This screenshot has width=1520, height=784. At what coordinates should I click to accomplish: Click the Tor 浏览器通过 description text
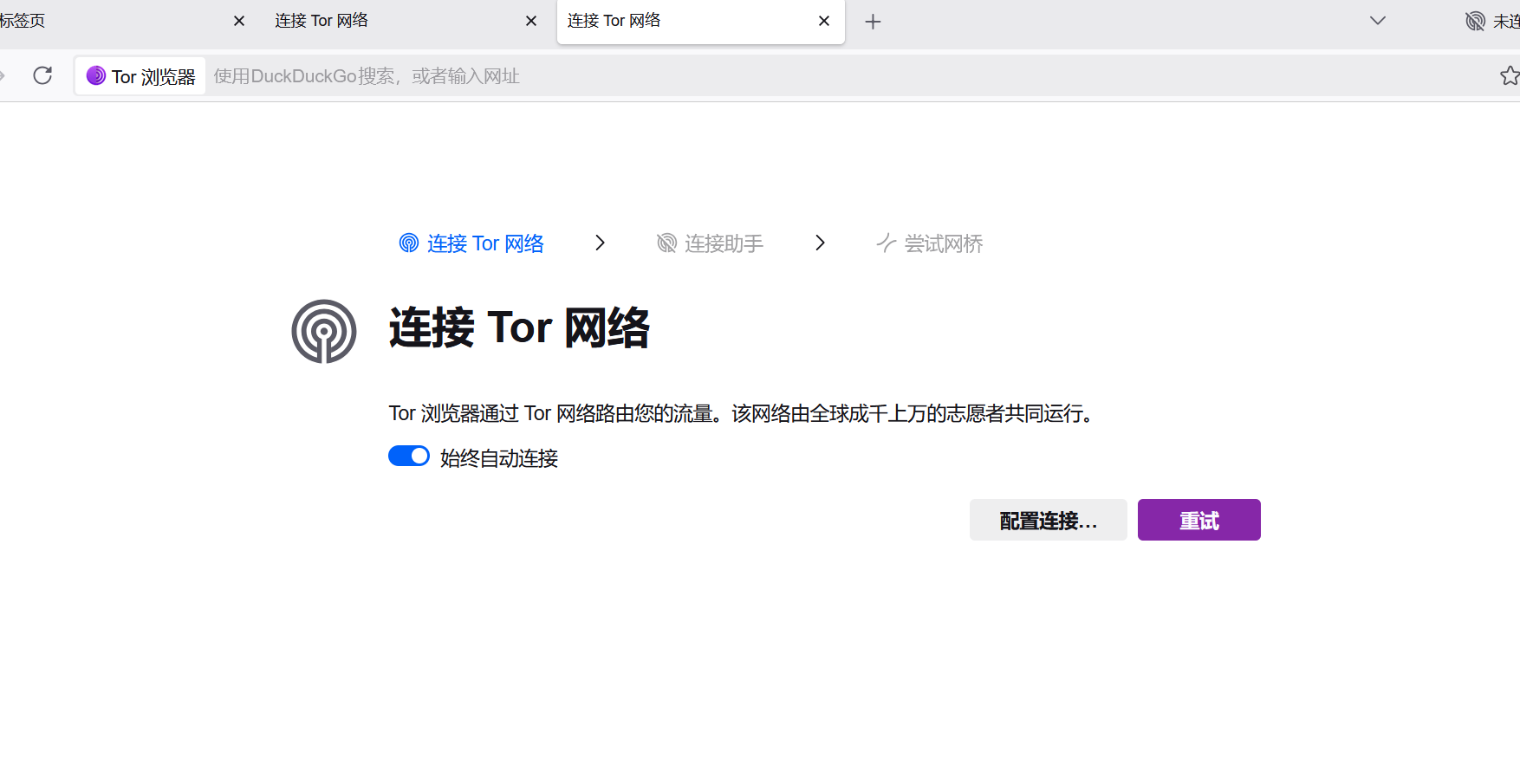[x=742, y=413]
